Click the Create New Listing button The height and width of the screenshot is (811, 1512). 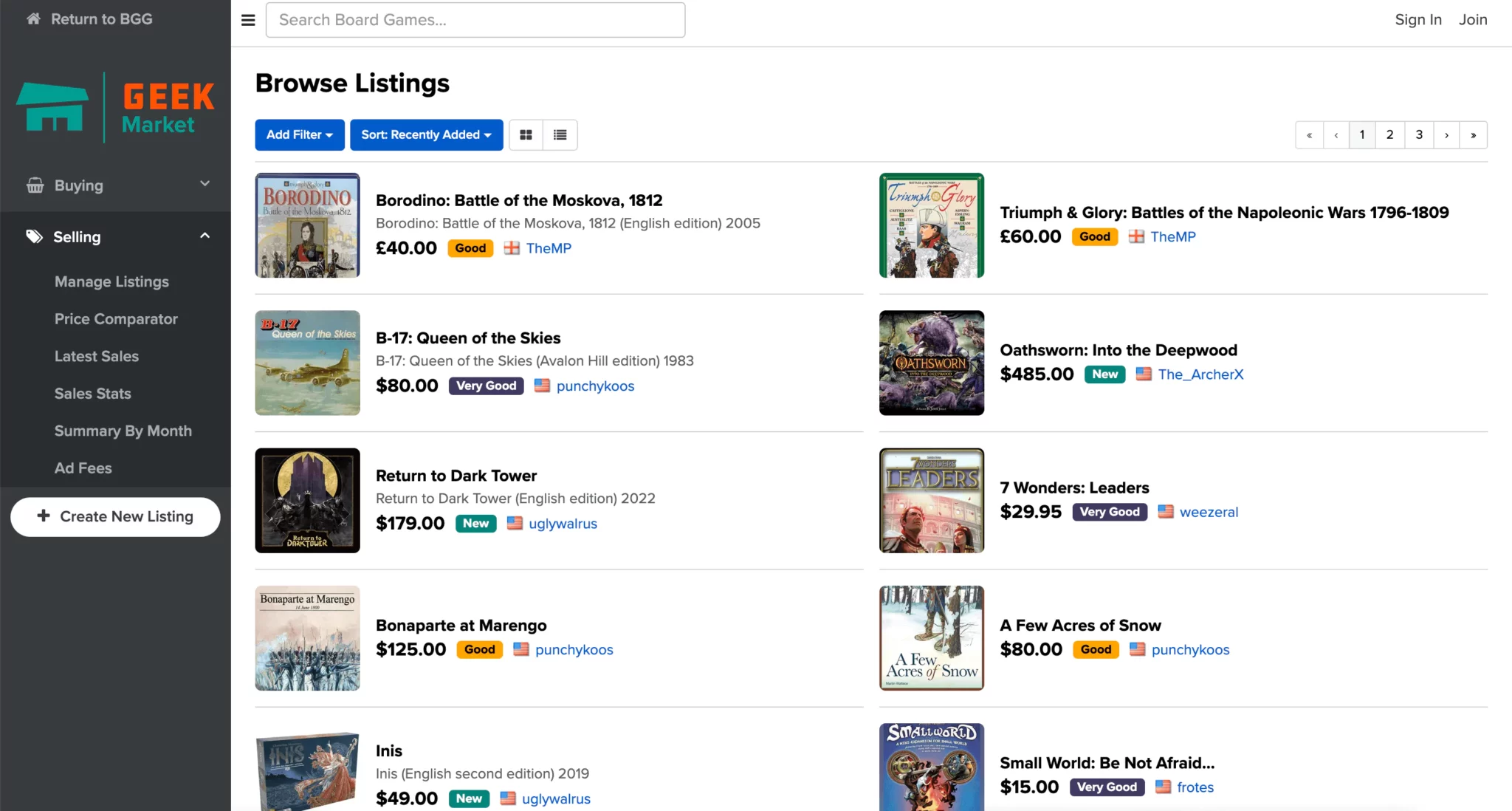[115, 516]
